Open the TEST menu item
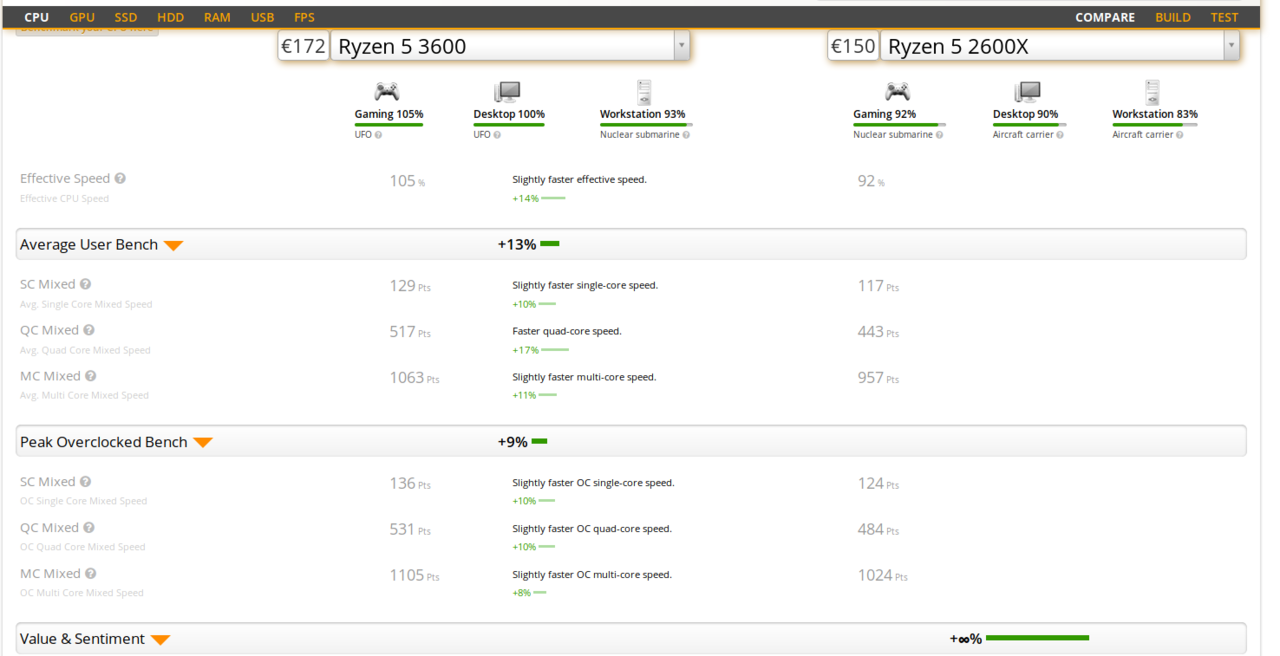 pos(1224,17)
